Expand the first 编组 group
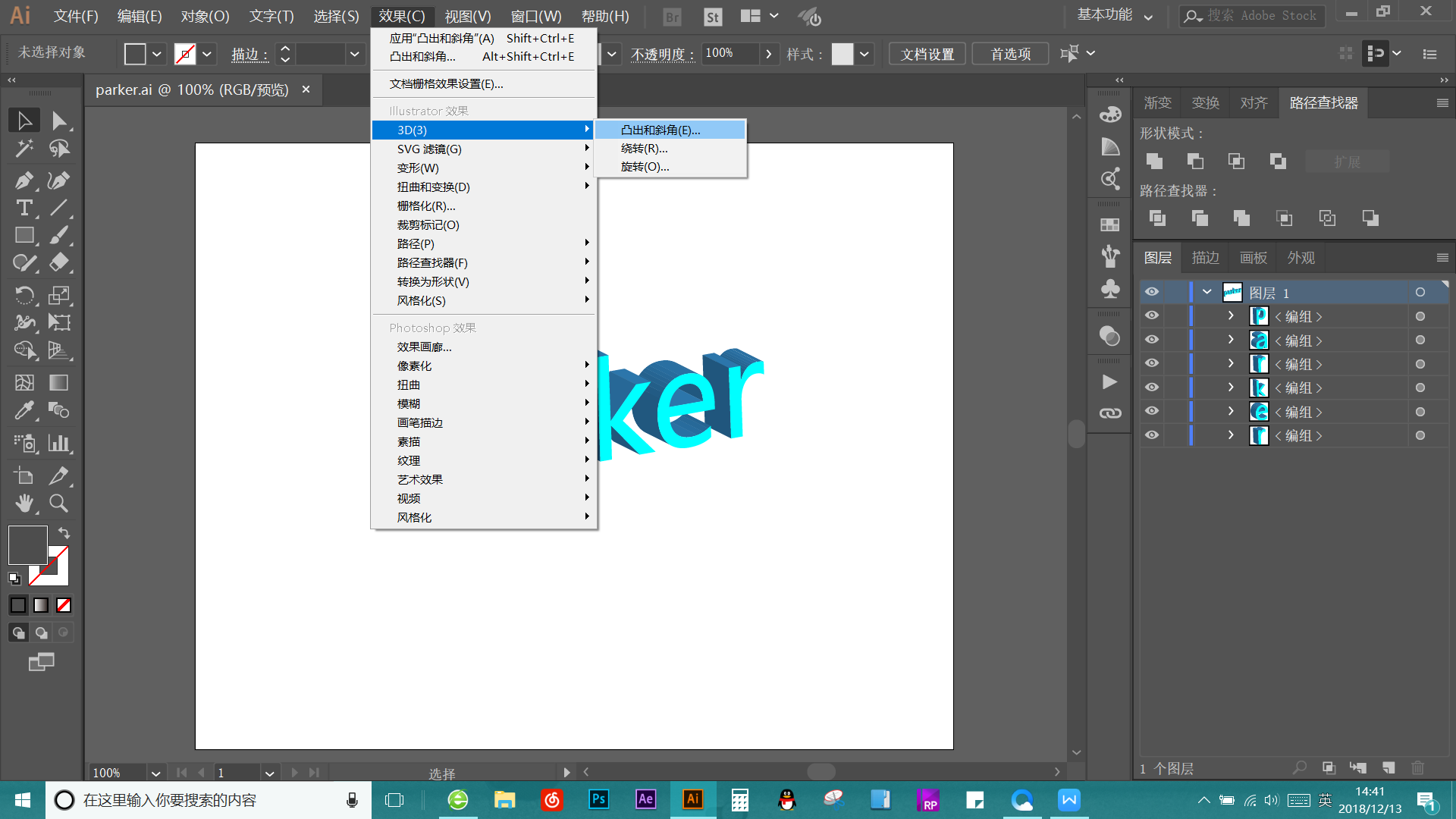 click(x=1231, y=316)
